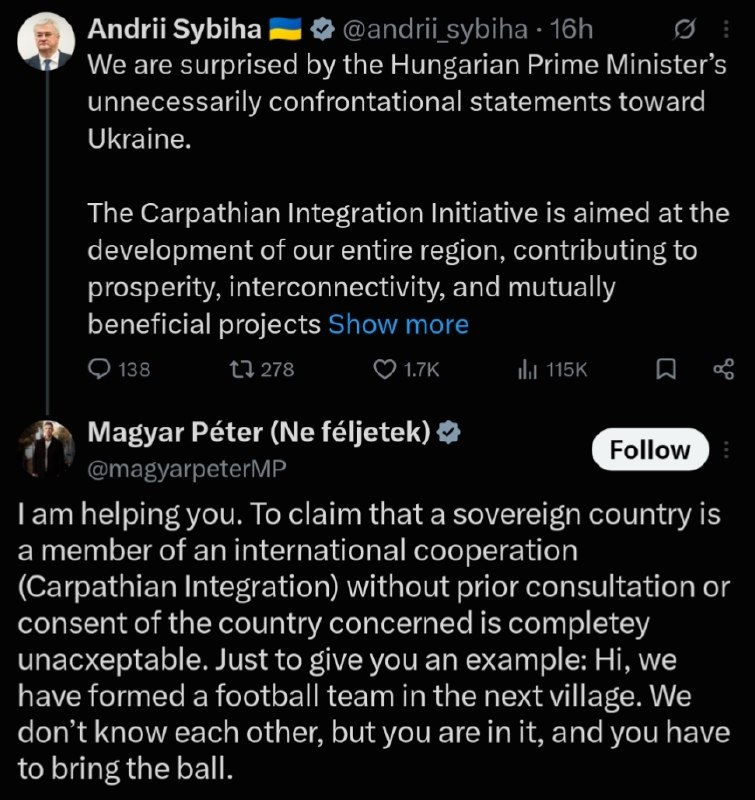This screenshot has height=800, width=755.
Task: Open more options for Sybiha's tweet
Action: pos(726,30)
